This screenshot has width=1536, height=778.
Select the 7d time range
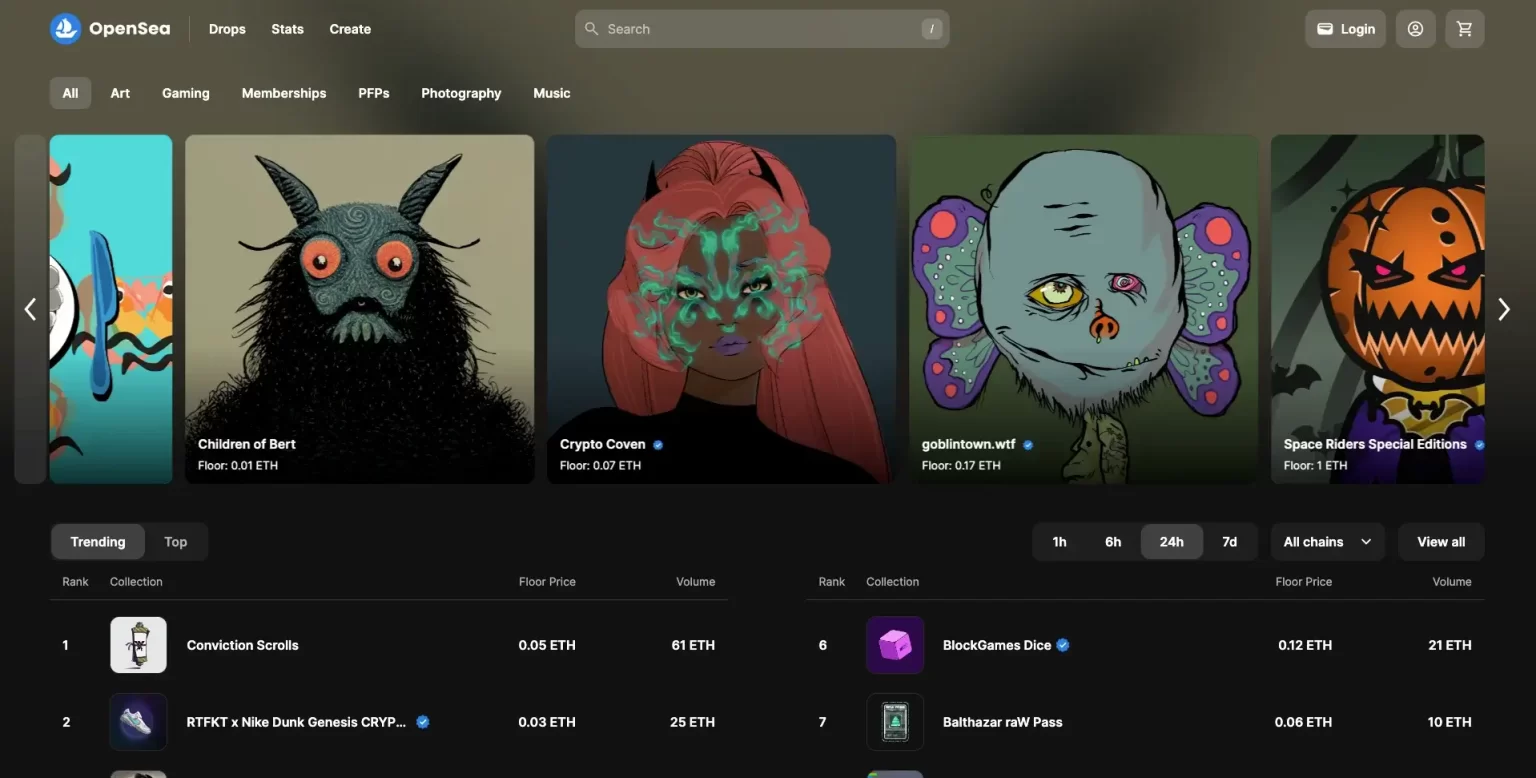(x=1229, y=542)
